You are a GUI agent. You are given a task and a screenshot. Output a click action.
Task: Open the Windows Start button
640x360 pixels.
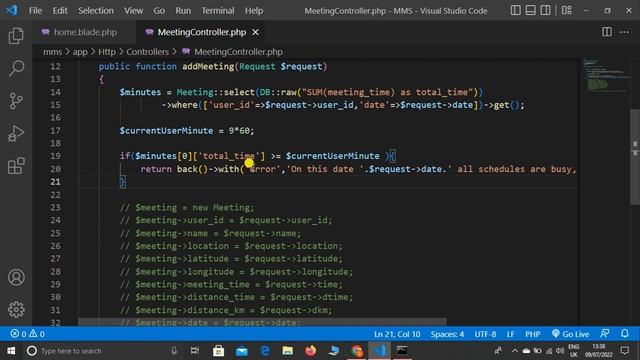pyautogui.click(x=11, y=351)
